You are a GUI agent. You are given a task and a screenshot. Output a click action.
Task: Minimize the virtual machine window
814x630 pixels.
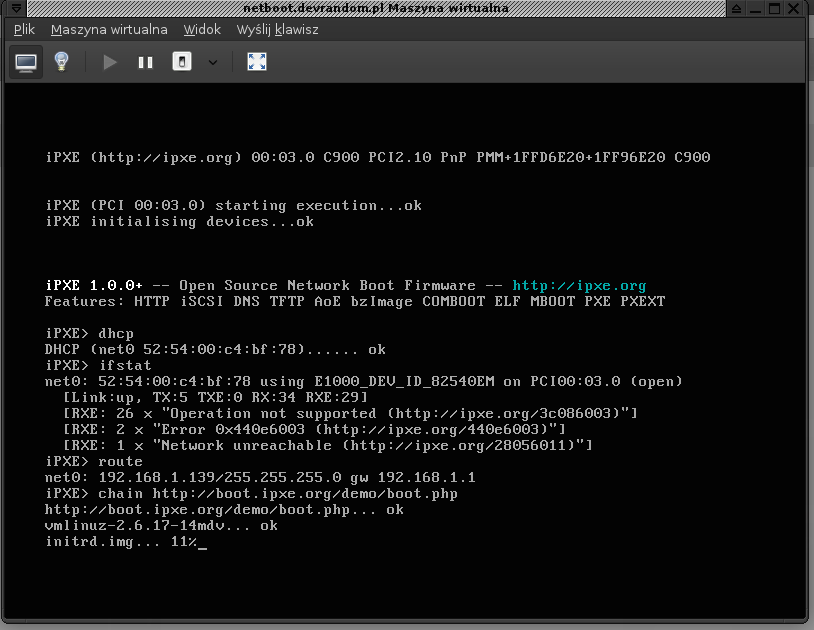pos(755,8)
